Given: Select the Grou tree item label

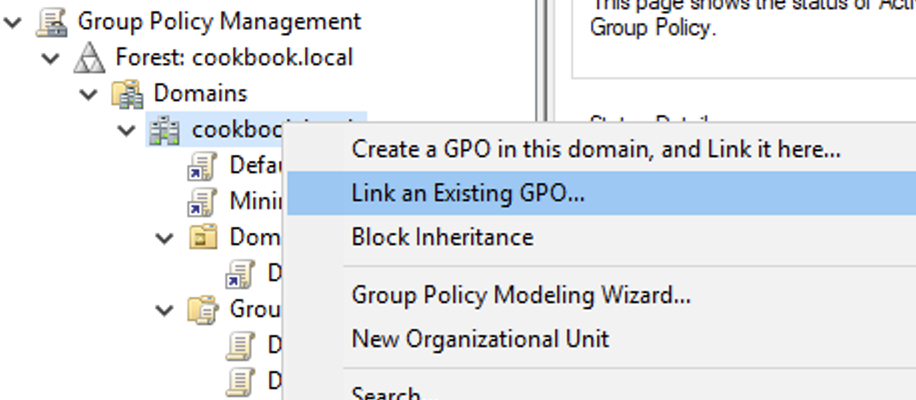Looking at the screenshot, I should coord(255,309).
